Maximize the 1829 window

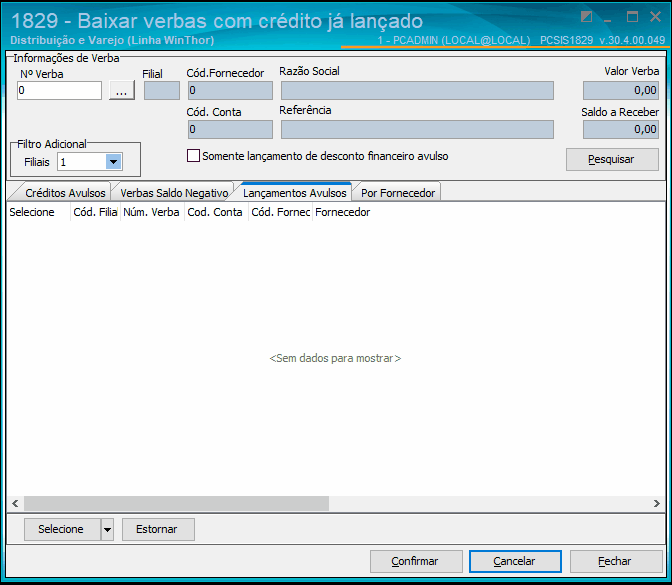click(632, 17)
